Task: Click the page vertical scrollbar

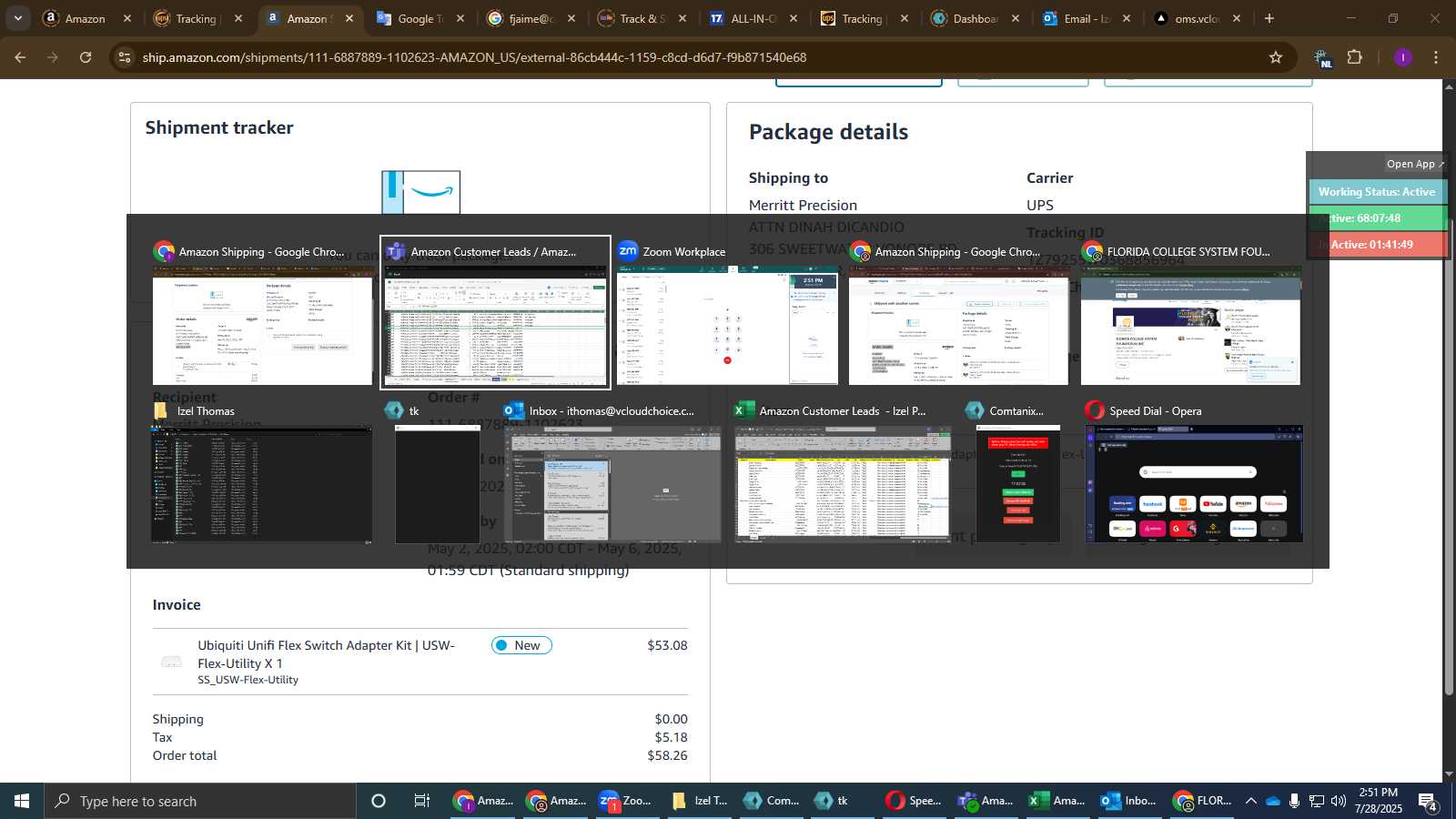Action: 1449,455
